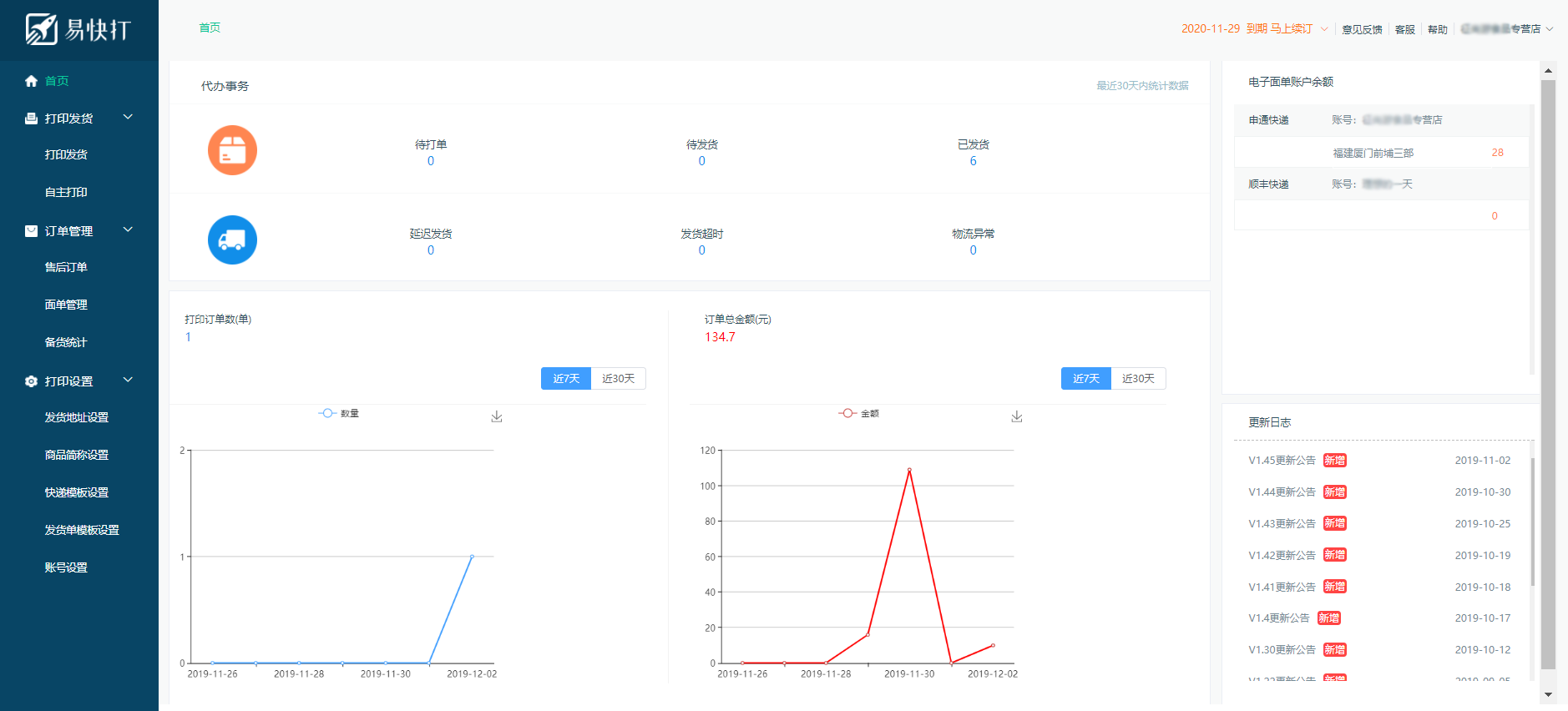This screenshot has height=711, width=1568.
Task: Select 近7天 for print order chart
Action: 566,379
